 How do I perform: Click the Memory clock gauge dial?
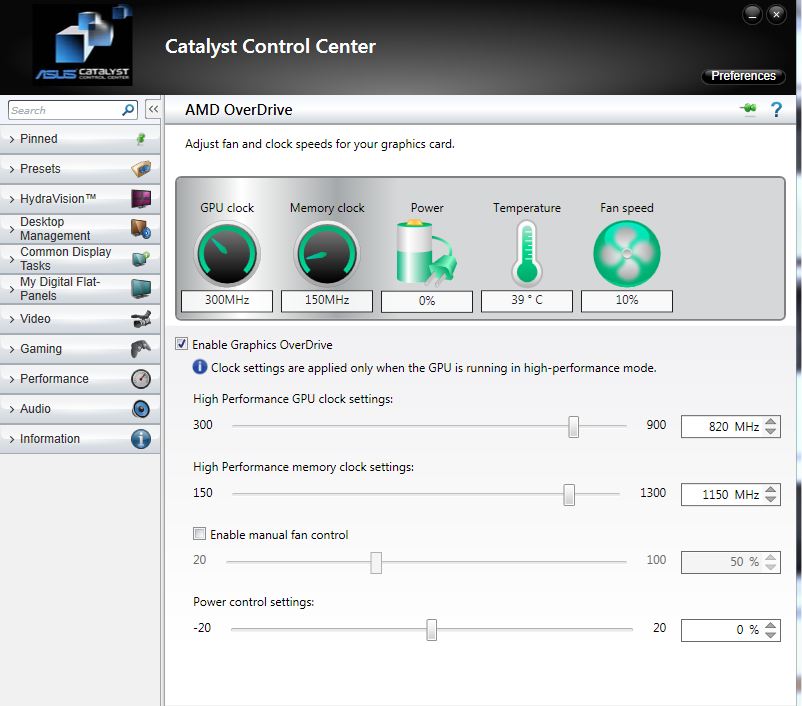(x=327, y=254)
